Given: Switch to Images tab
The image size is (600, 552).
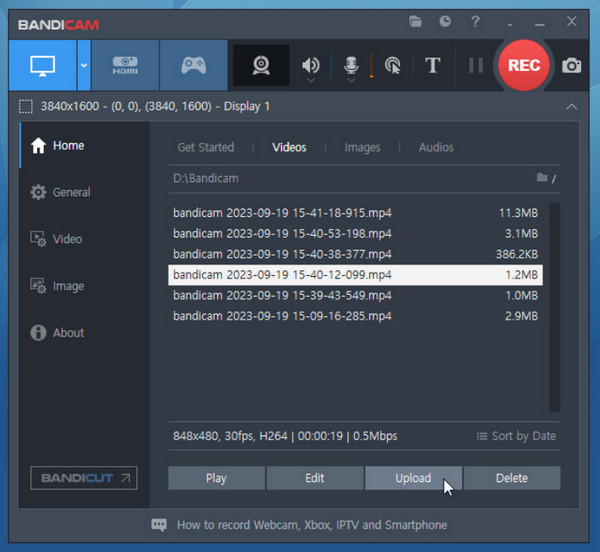Looking at the screenshot, I should [362, 147].
